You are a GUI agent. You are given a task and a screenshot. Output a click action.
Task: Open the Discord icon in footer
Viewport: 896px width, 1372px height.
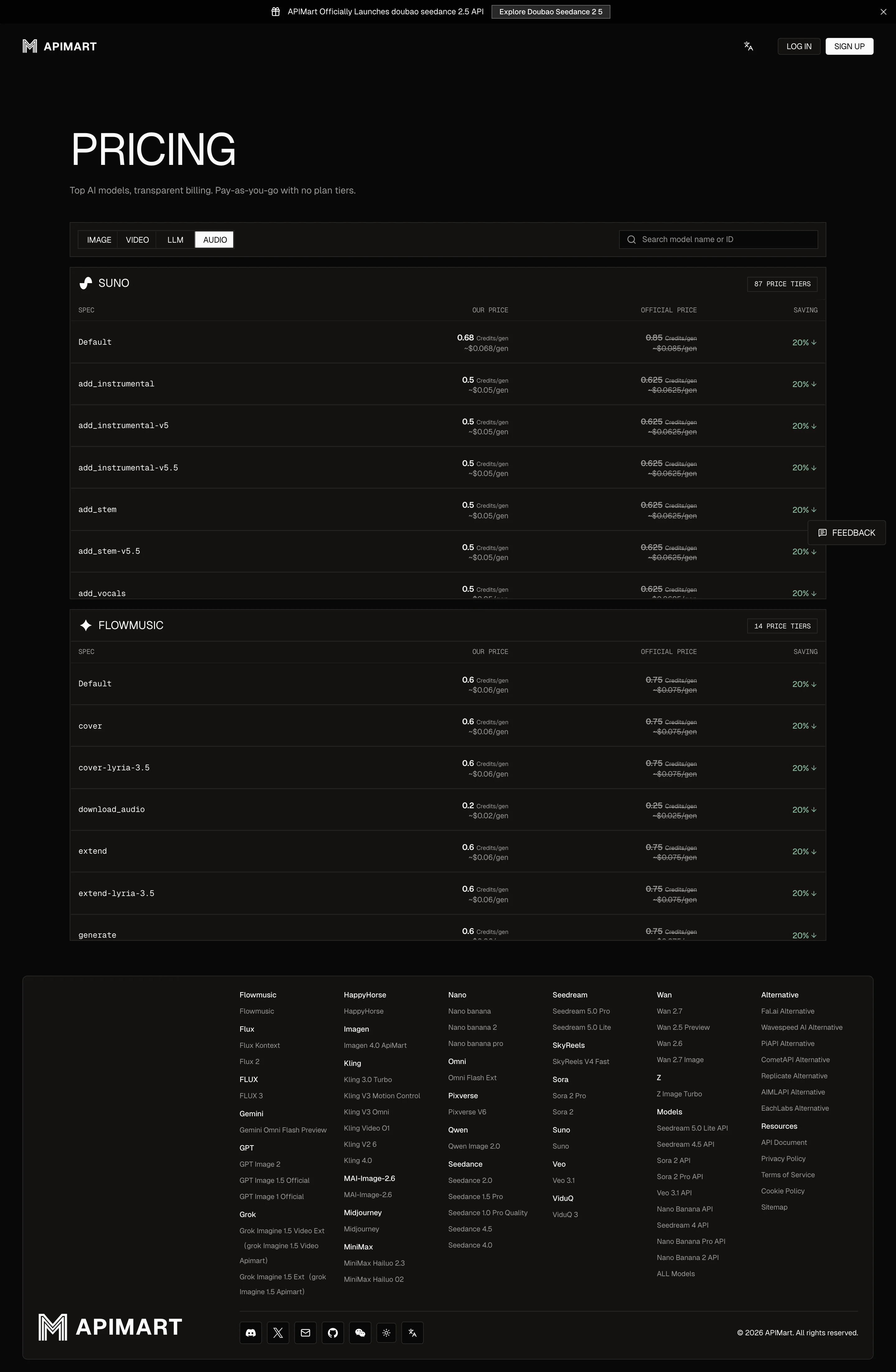[250, 1332]
